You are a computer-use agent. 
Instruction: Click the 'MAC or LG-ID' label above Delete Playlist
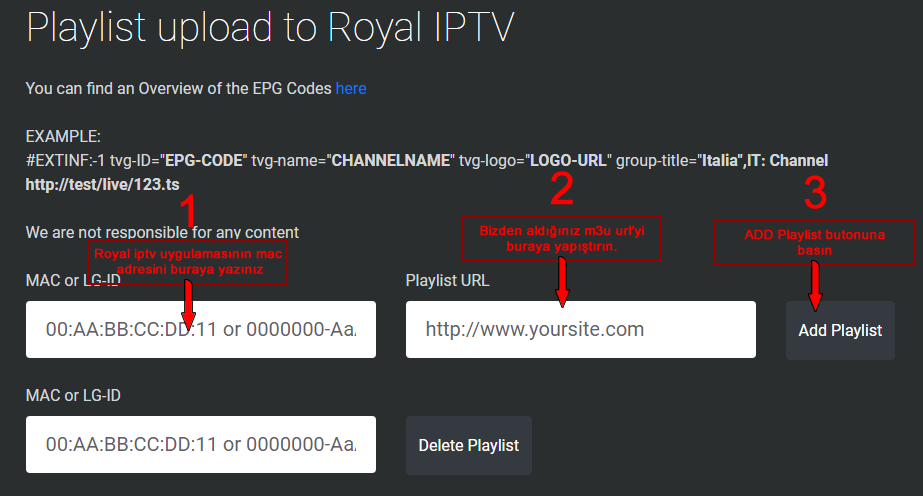pyautogui.click(x=73, y=395)
